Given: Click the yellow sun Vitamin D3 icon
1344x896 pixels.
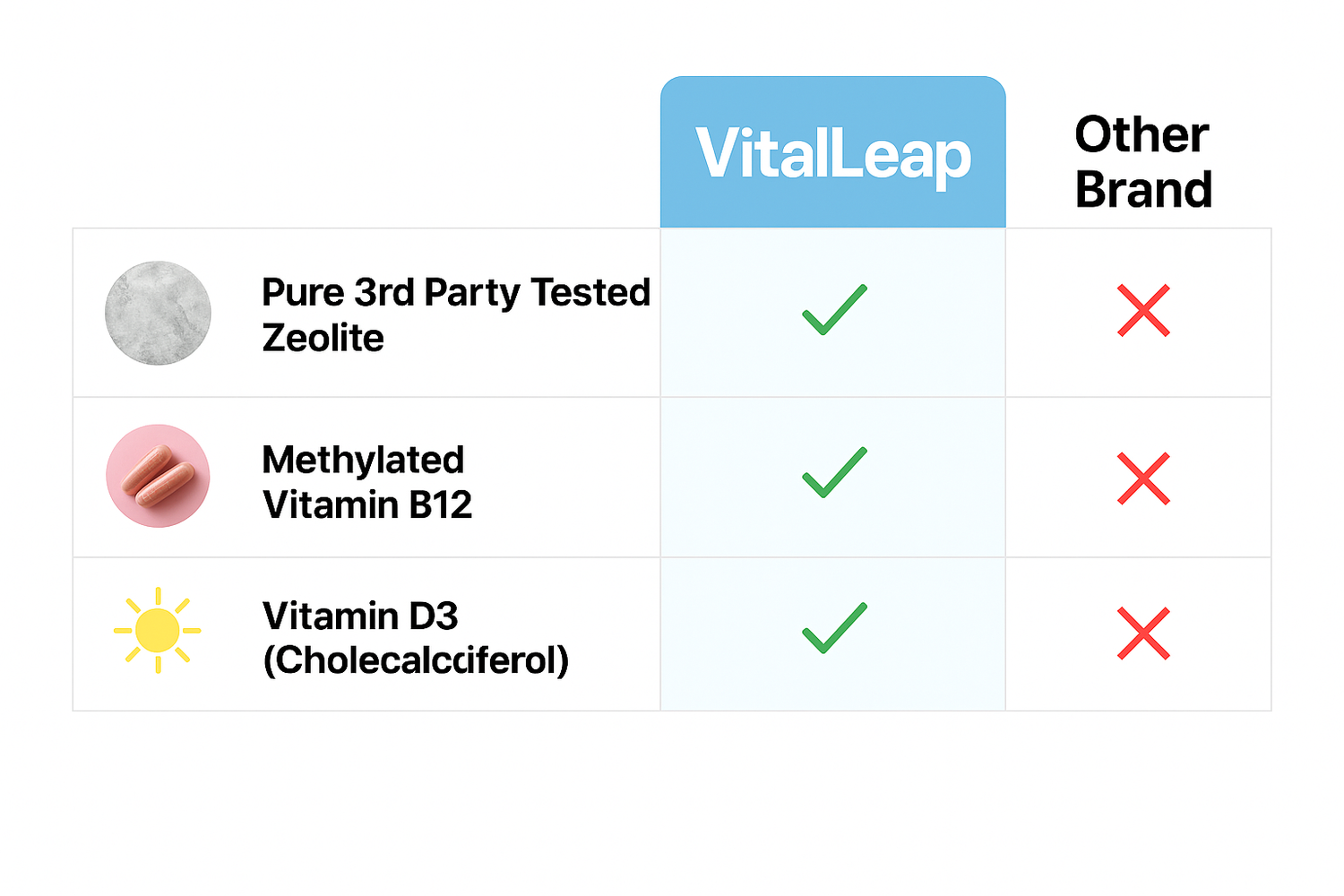Looking at the screenshot, I should point(158,631).
